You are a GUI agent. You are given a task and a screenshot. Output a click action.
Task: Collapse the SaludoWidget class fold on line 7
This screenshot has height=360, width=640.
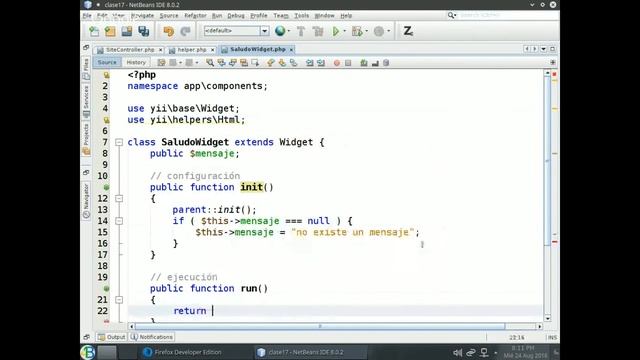click(119, 142)
